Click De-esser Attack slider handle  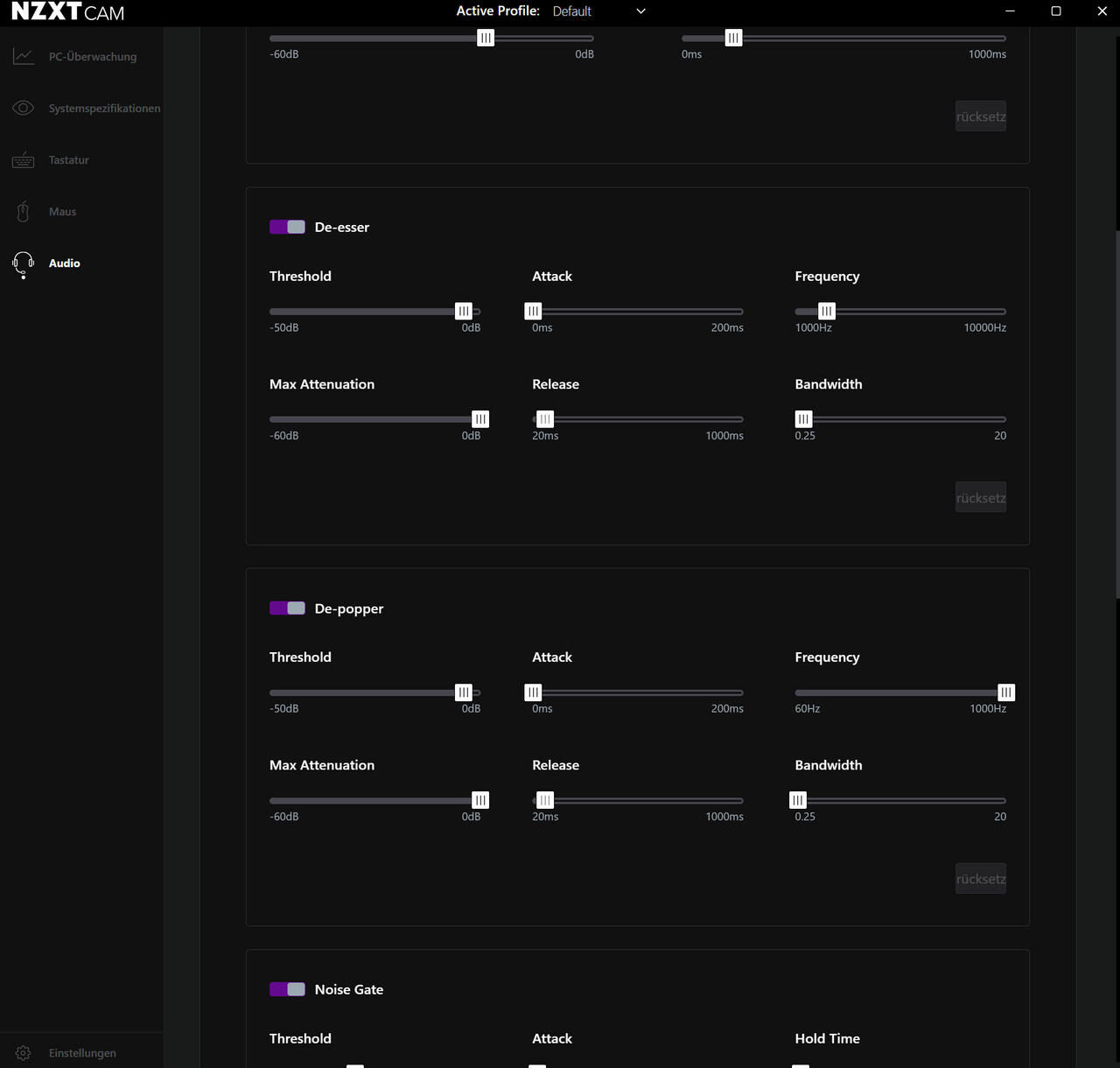[533, 311]
